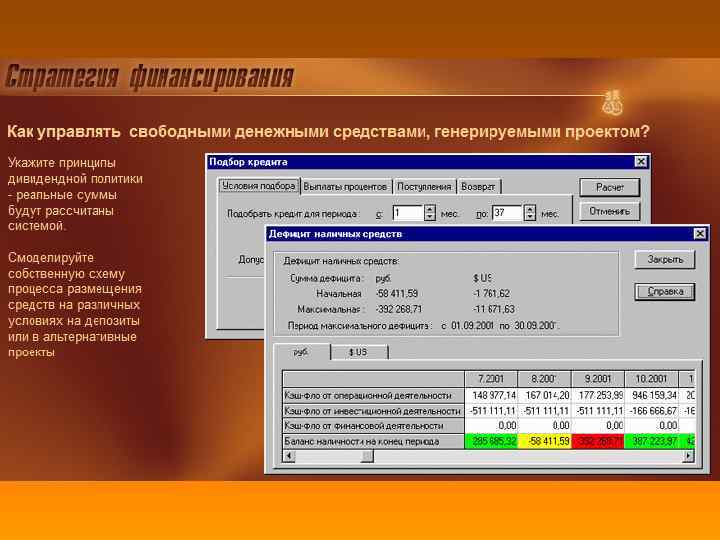Click maximum deficit value -392 268,71

[x=399, y=309]
